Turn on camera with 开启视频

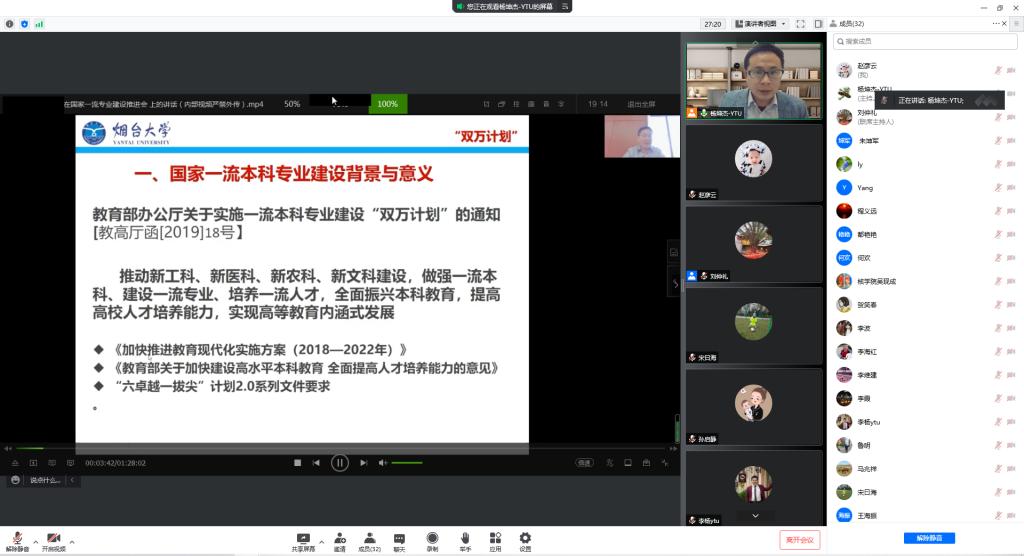pos(53,538)
